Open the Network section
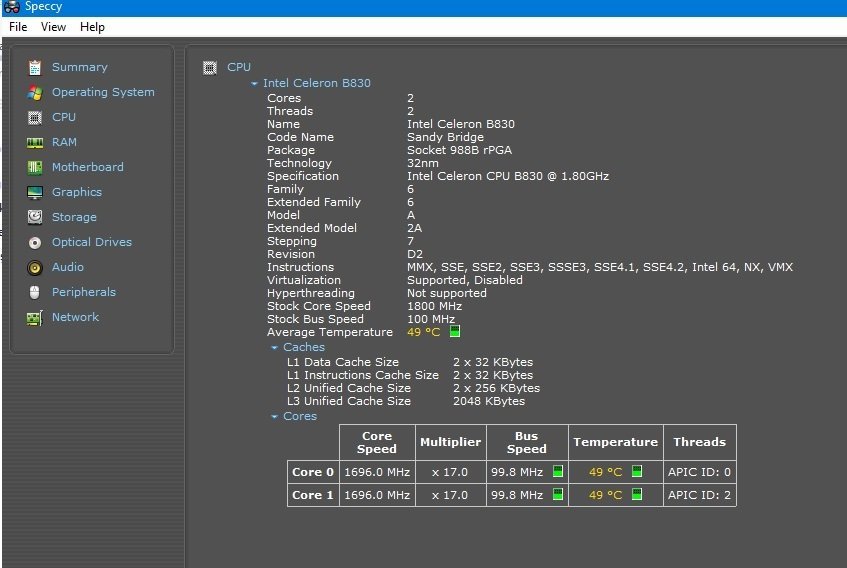This screenshot has width=847, height=568. pyautogui.click(x=75, y=317)
